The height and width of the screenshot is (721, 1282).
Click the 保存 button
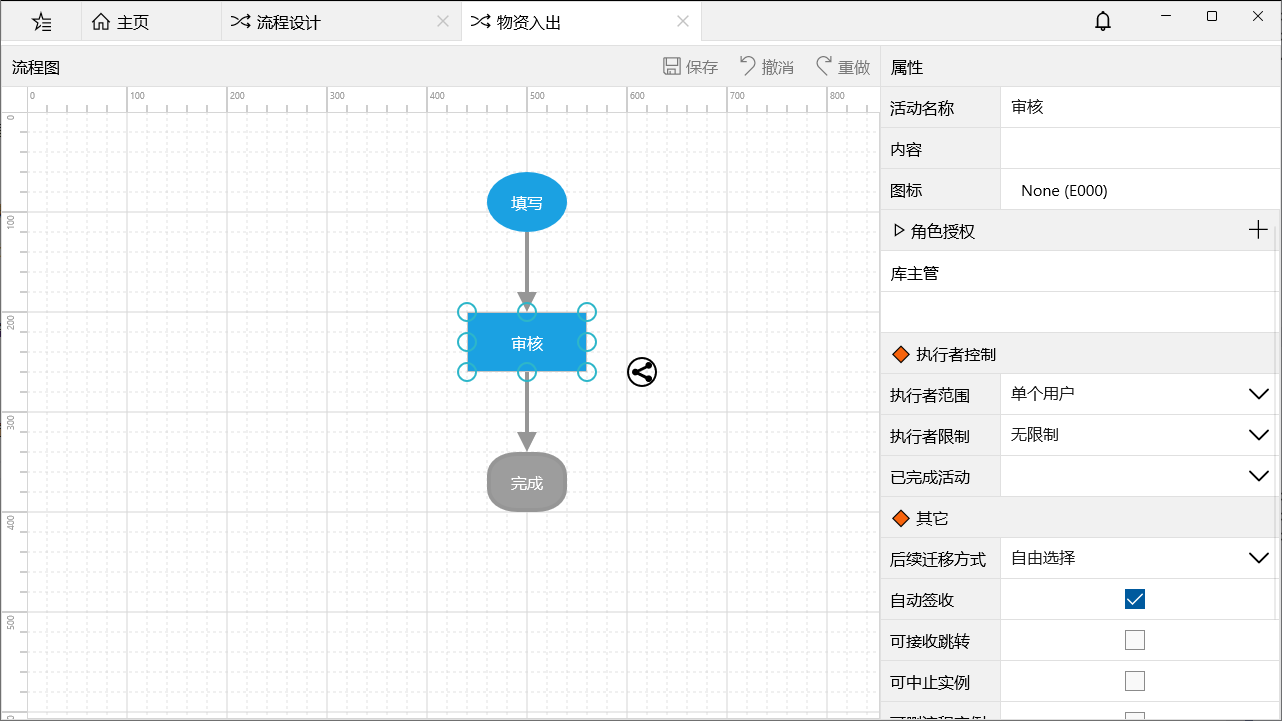click(x=690, y=67)
